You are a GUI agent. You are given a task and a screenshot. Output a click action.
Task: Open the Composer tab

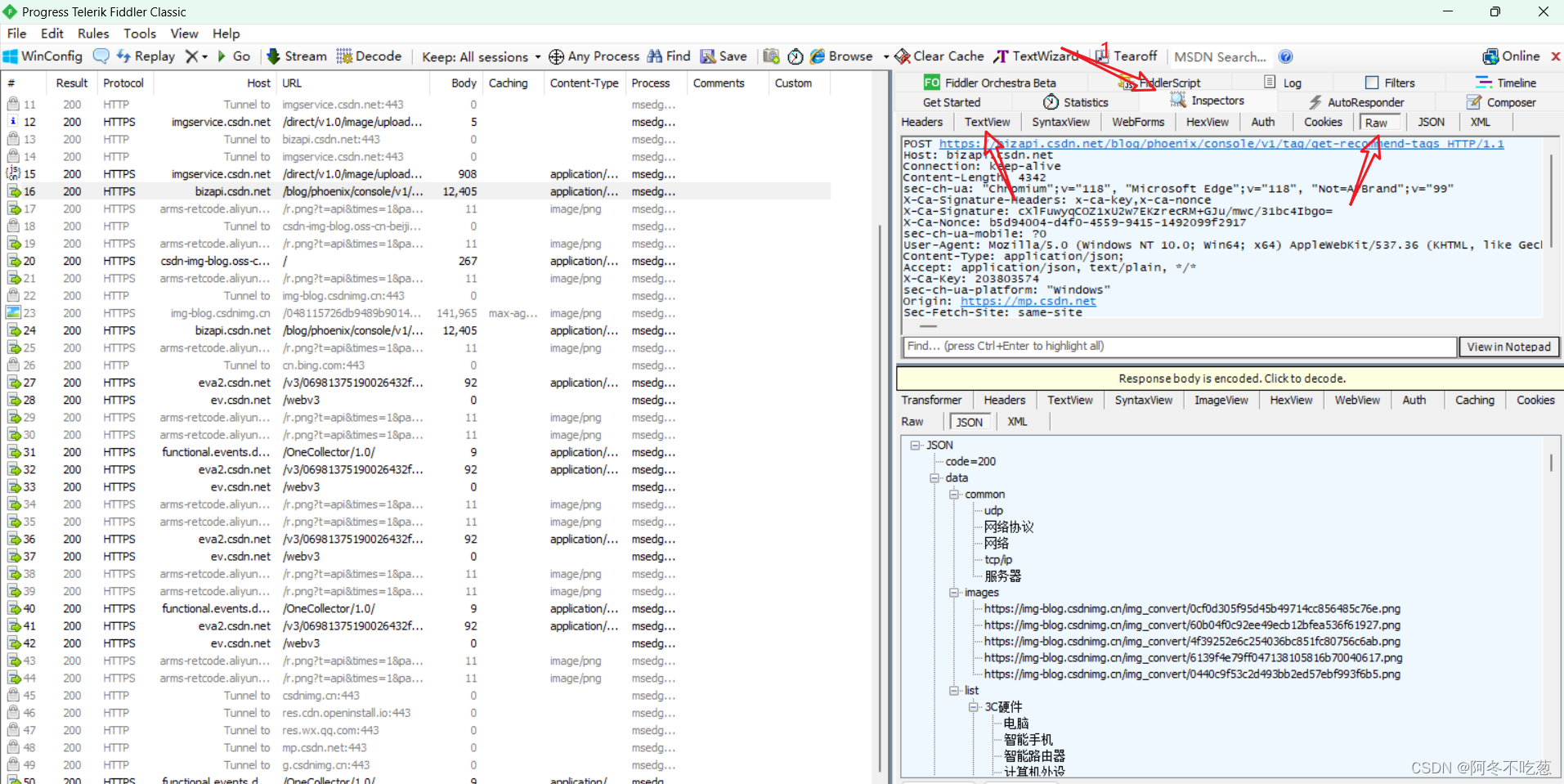coord(1501,102)
